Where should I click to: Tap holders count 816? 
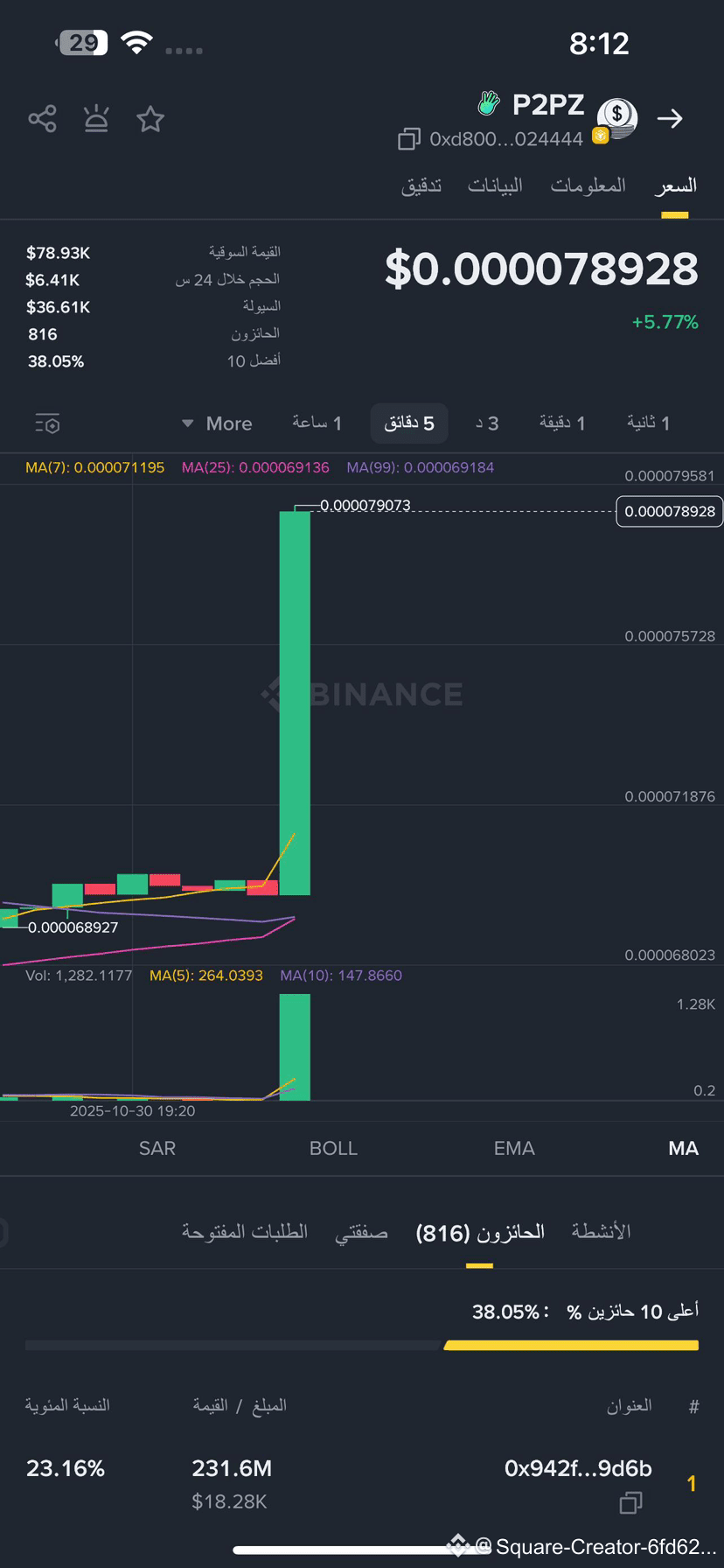(42, 334)
